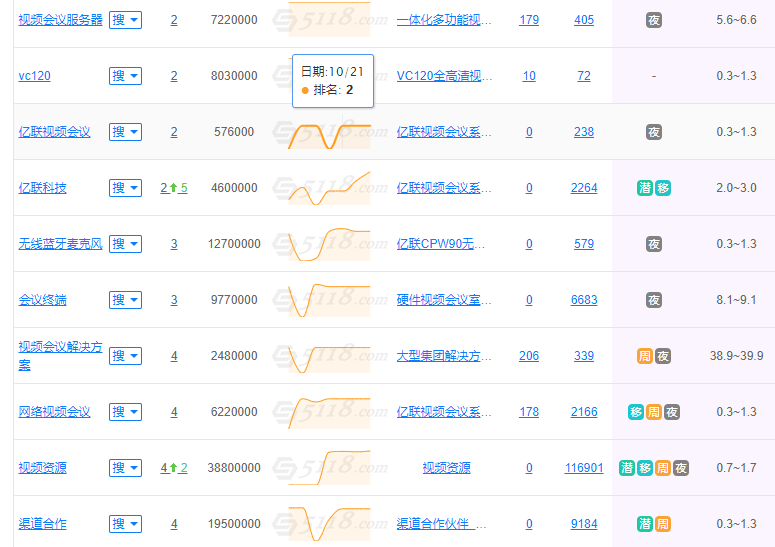Click 夜 badge in 亿联视频会议 row
Viewport: 775px width, 547px height.
654,132
